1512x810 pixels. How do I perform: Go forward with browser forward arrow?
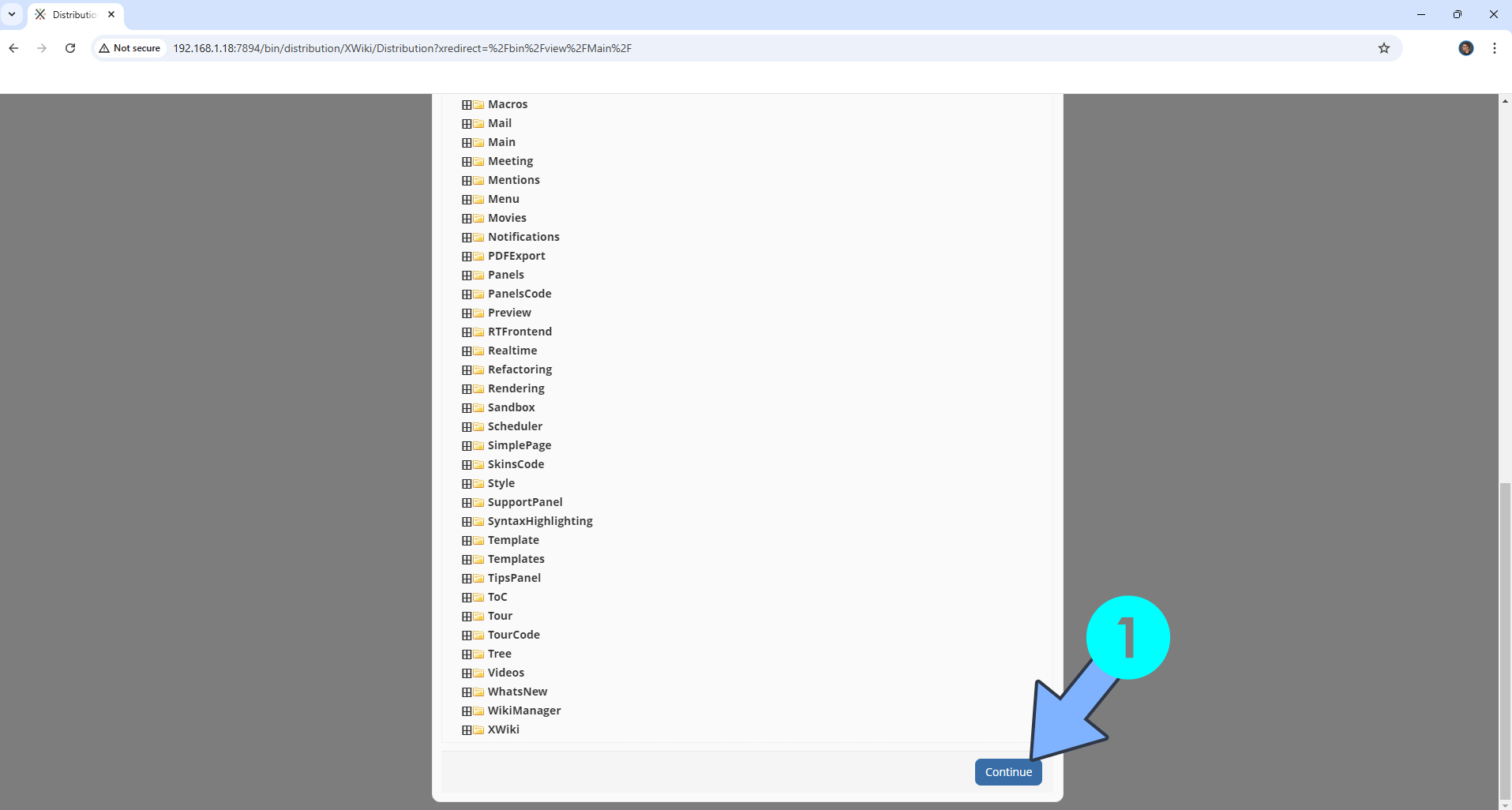42,48
